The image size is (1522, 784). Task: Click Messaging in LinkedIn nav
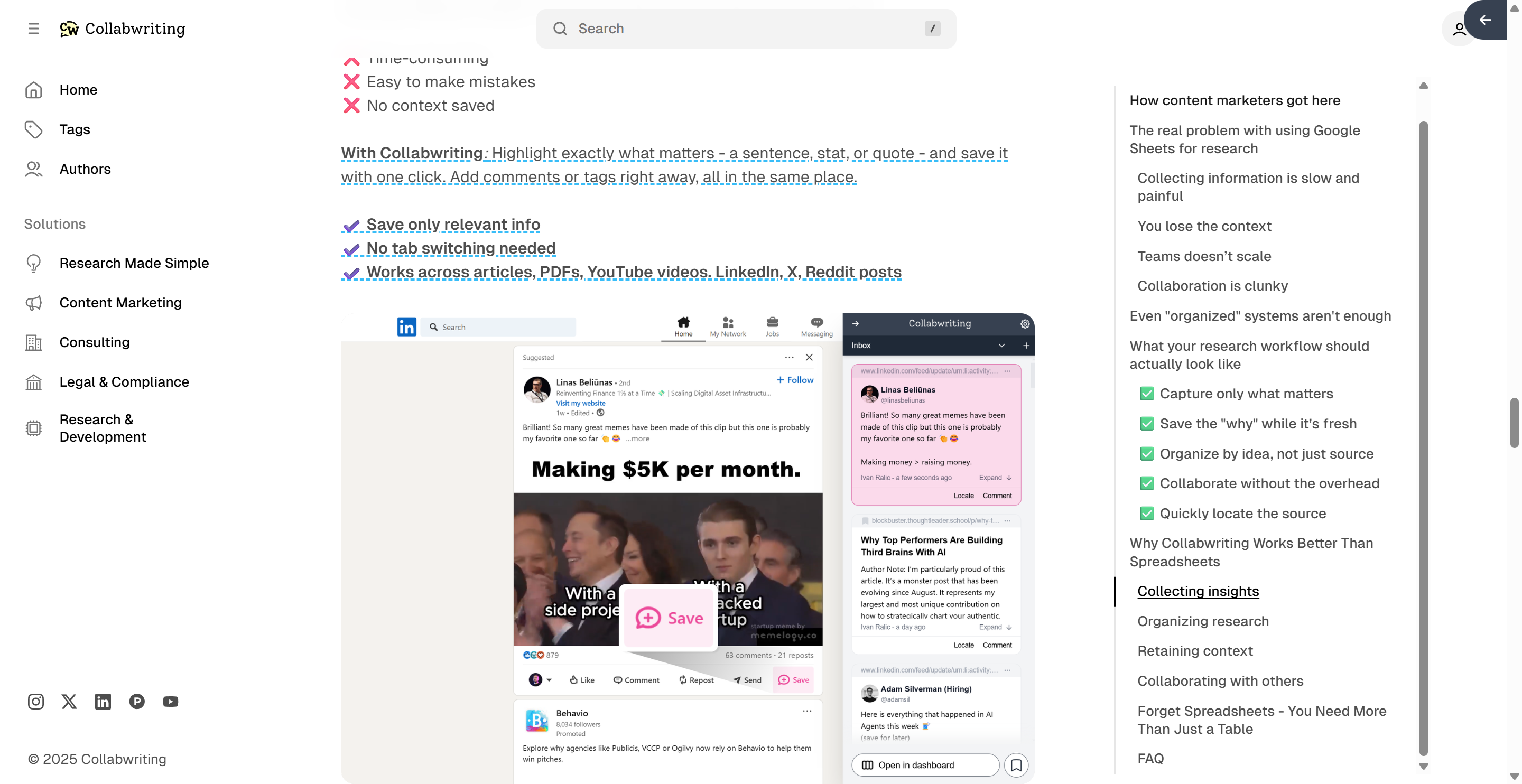coord(816,326)
